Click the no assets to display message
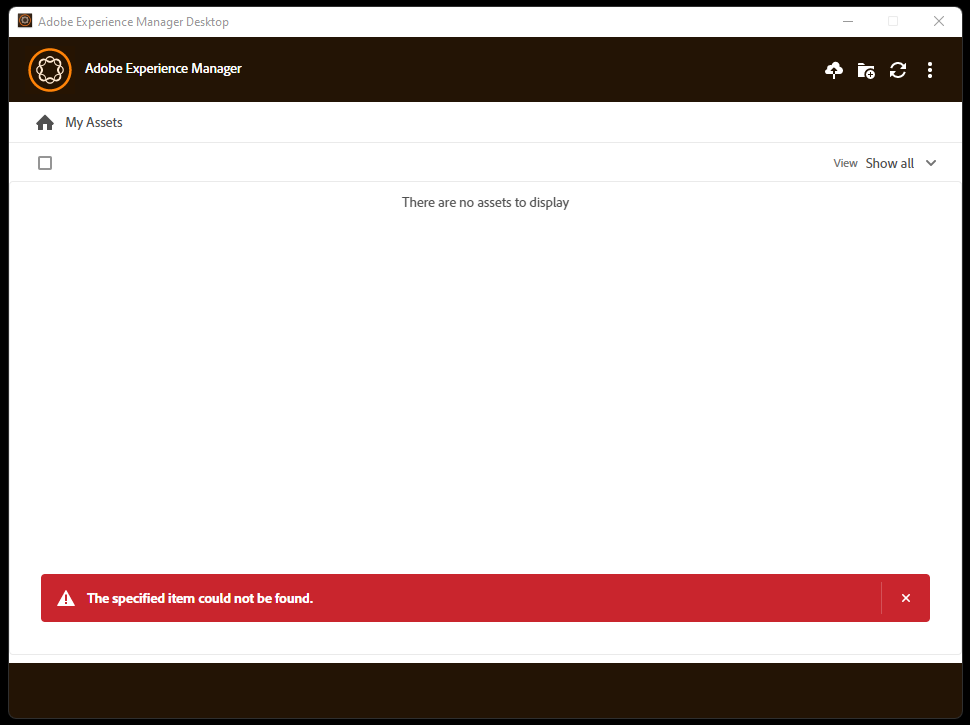This screenshot has width=970, height=725. pyautogui.click(x=485, y=202)
